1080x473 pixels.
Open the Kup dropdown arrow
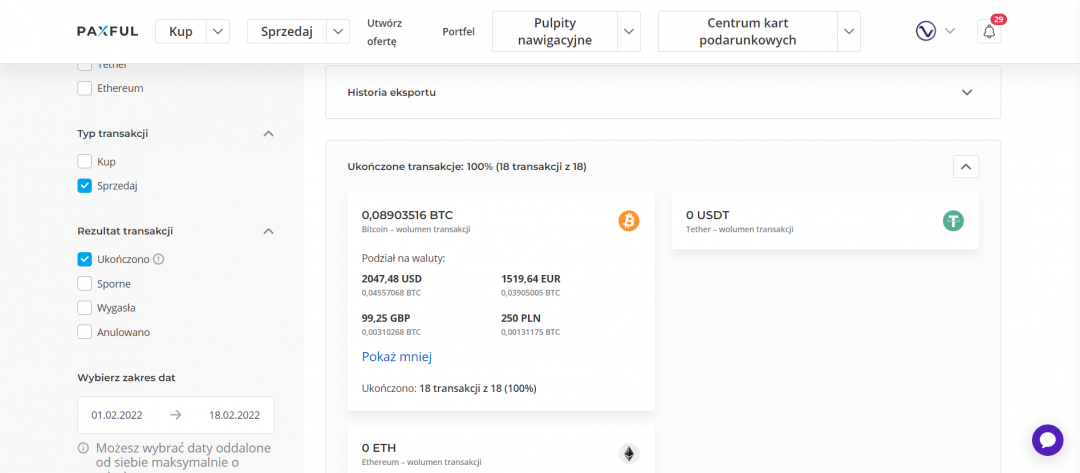(219, 31)
